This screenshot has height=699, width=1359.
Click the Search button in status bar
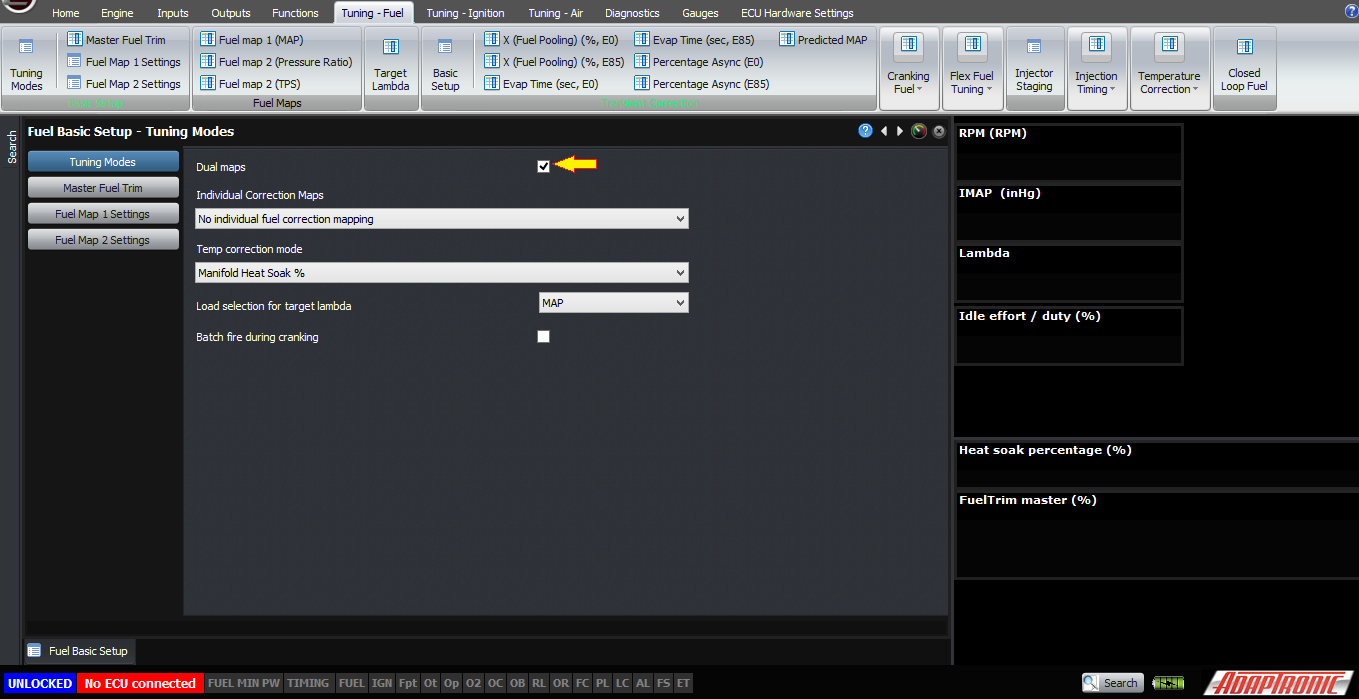click(x=1112, y=683)
